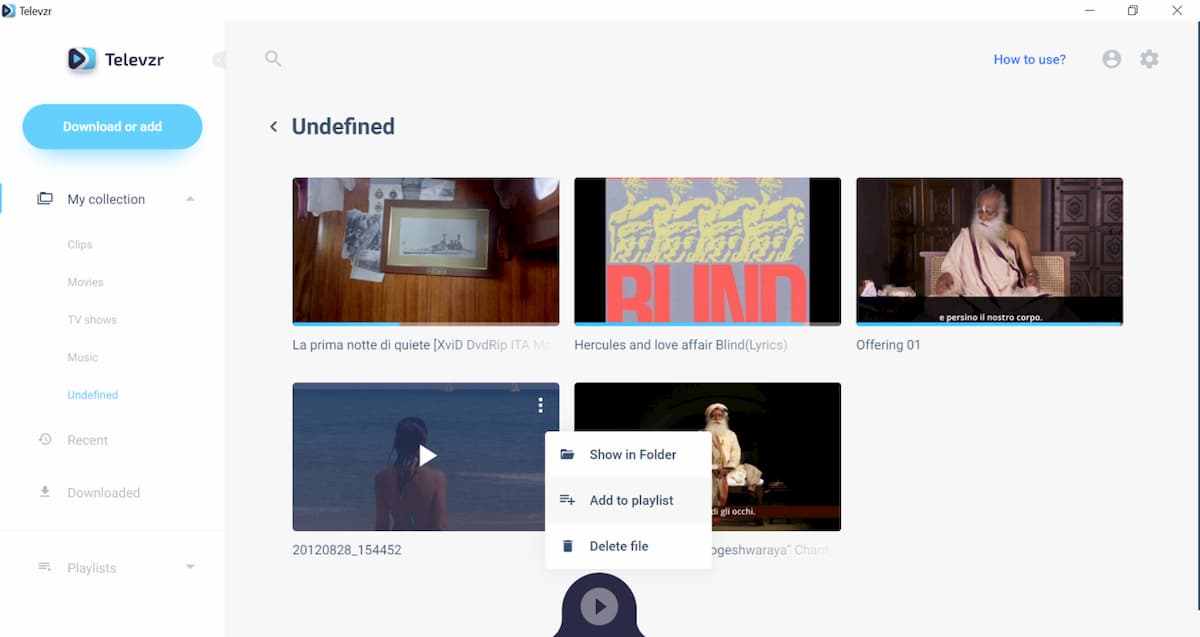This screenshot has width=1200, height=637.
Task: Open settings via the gear icon
Action: click(1149, 59)
